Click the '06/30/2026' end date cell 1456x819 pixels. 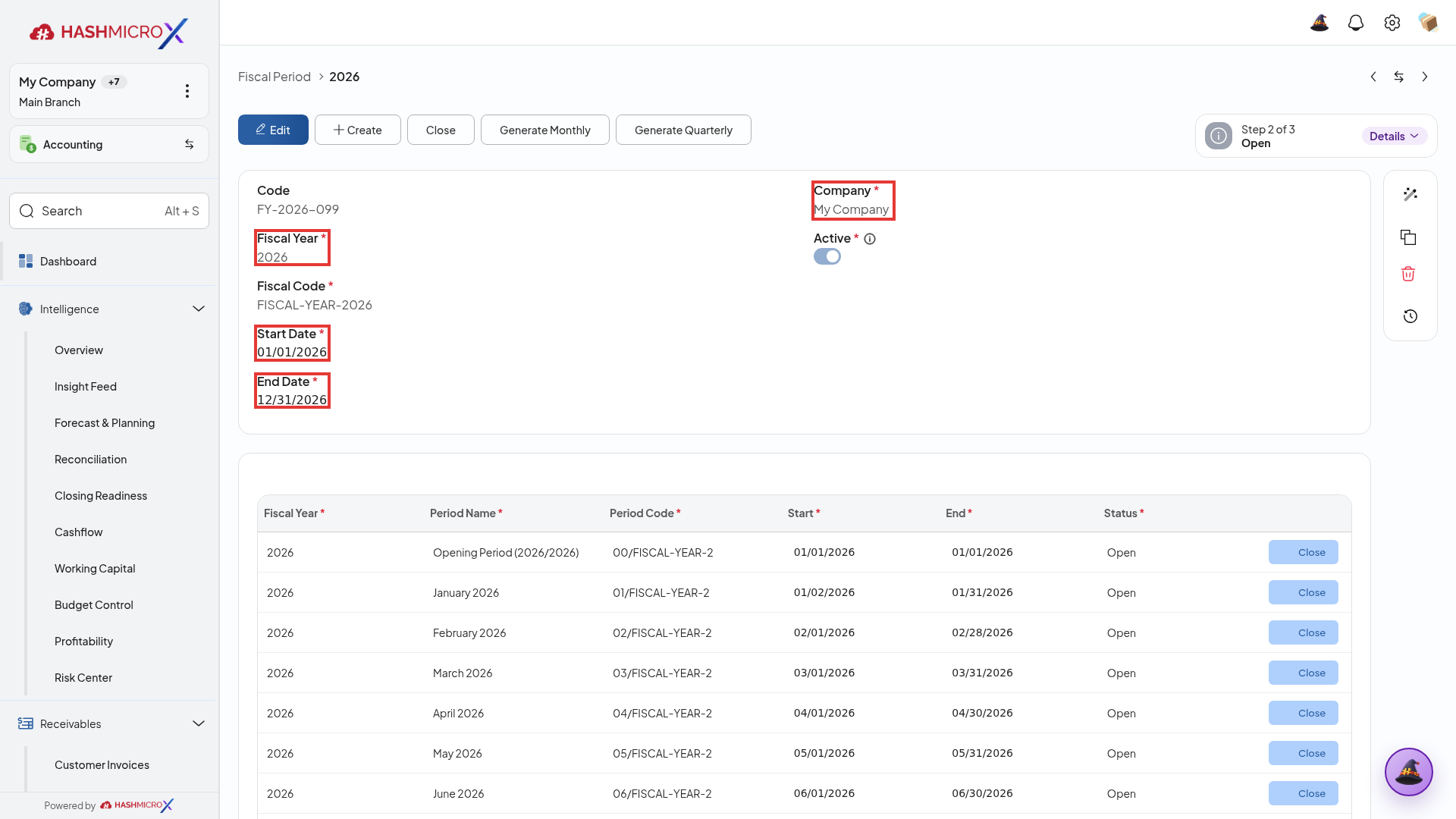(x=982, y=793)
